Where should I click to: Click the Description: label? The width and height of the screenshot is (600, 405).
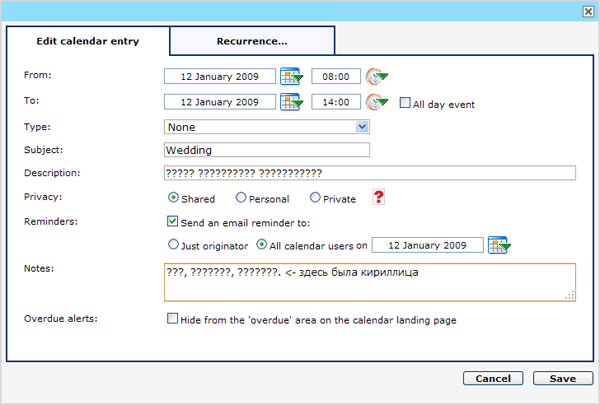tap(52, 173)
